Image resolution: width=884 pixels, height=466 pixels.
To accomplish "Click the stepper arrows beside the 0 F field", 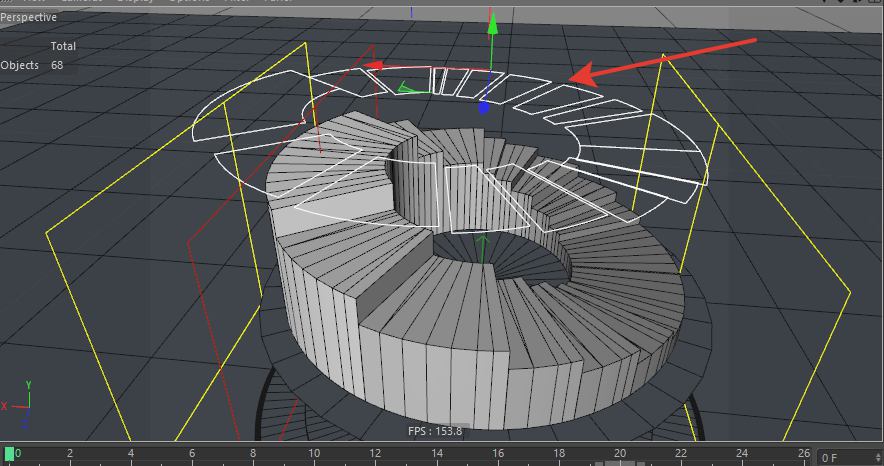I will (x=878, y=458).
